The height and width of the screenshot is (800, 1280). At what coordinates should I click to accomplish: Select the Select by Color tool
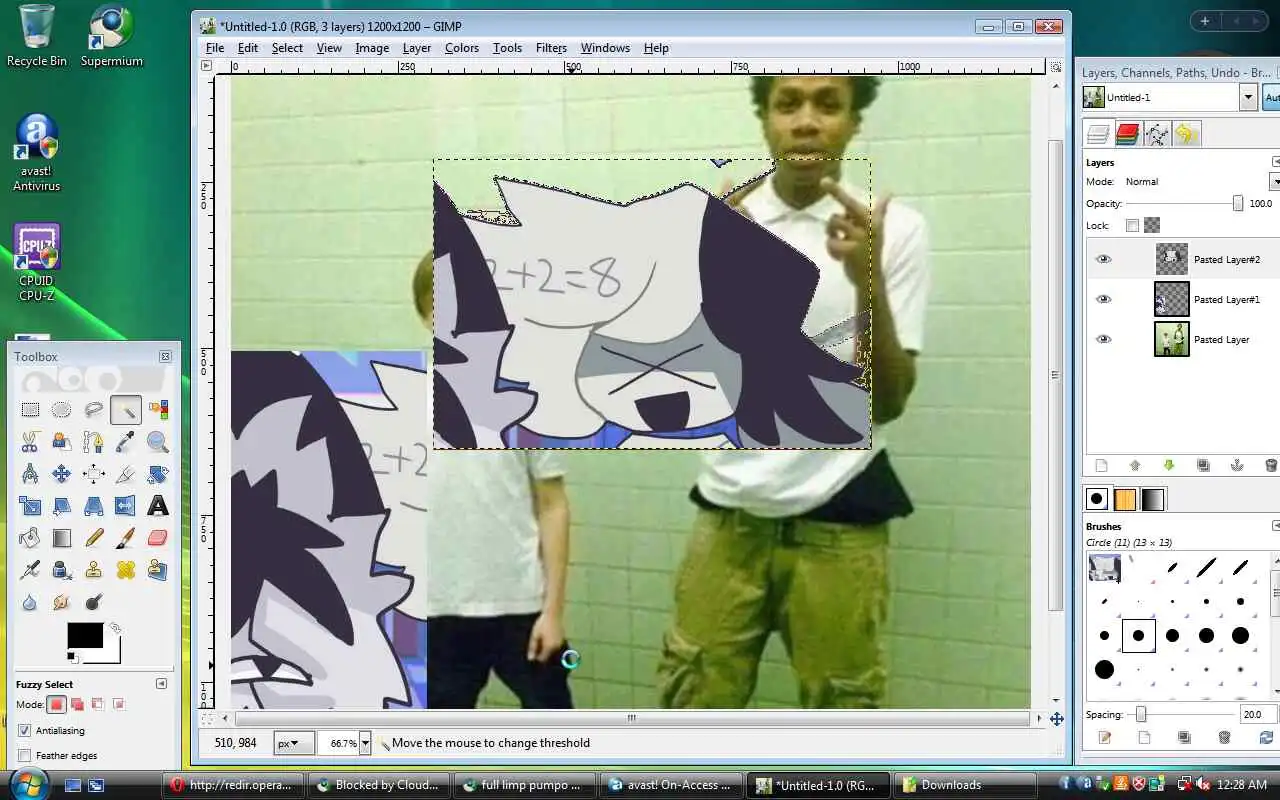(x=158, y=409)
